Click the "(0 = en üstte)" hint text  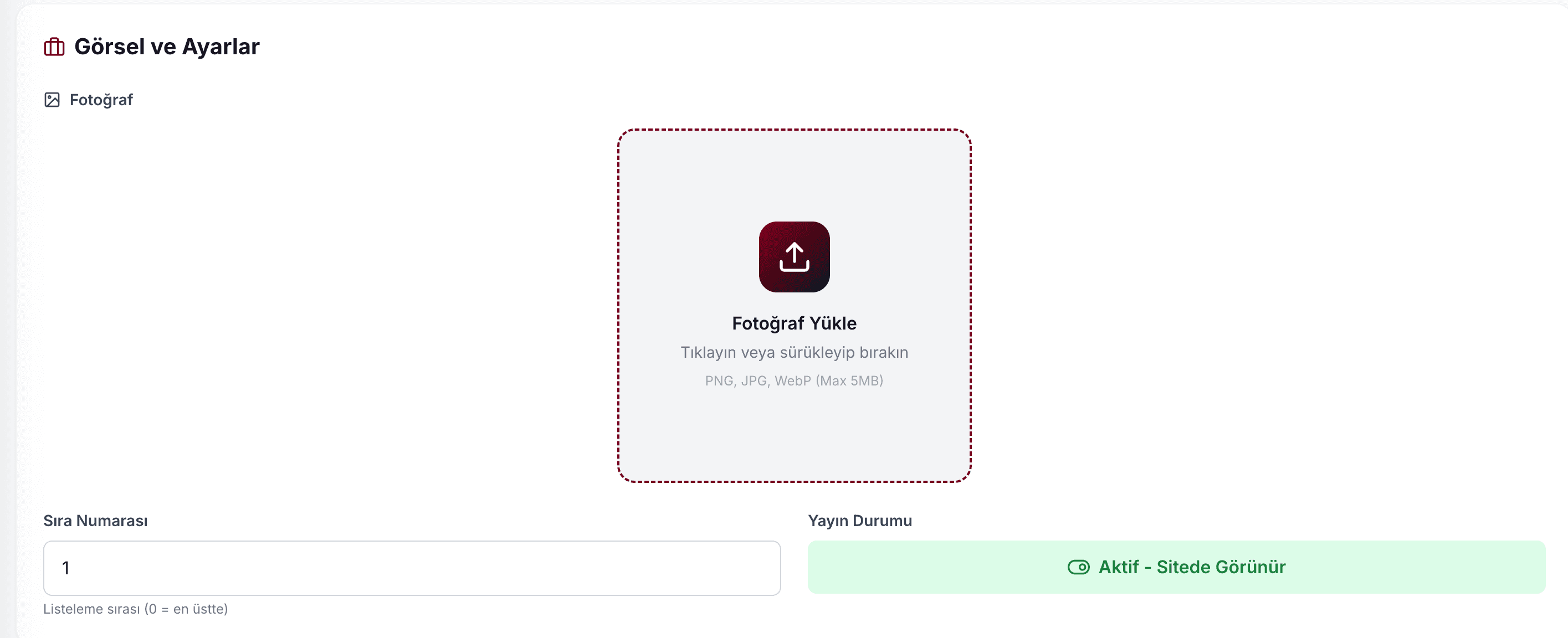pyautogui.click(x=186, y=609)
